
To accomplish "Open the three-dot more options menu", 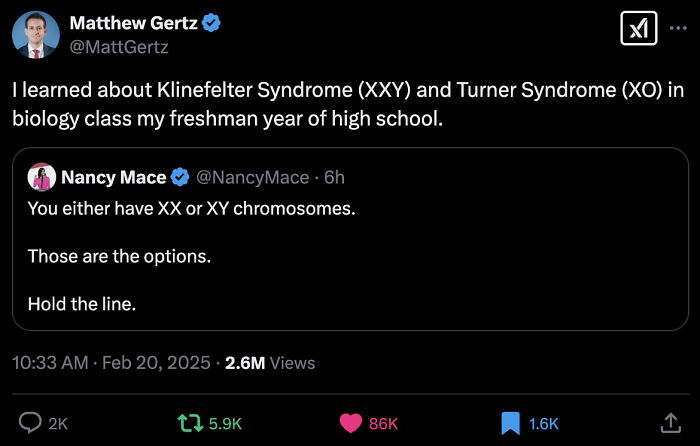I will point(680,27).
